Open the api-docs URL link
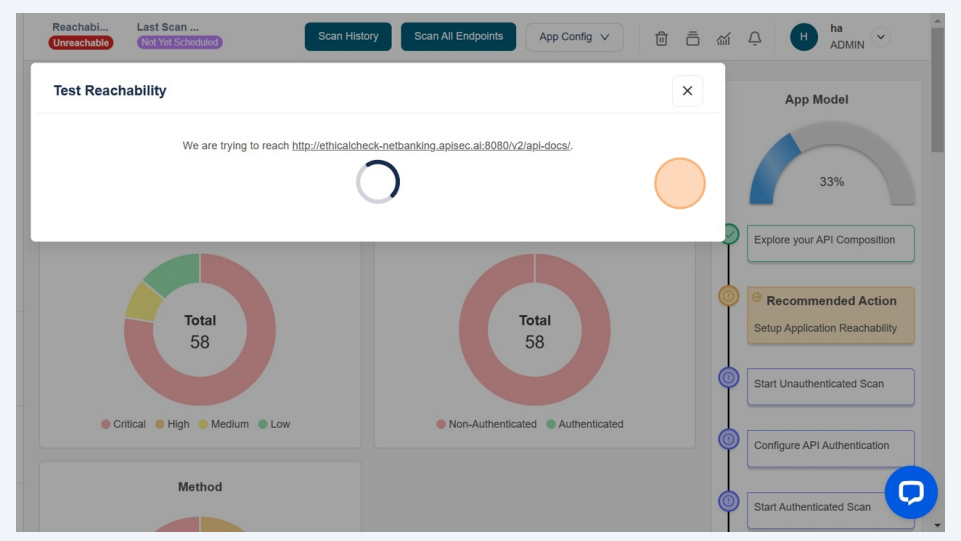Viewport: 961px width, 541px height. point(431,146)
